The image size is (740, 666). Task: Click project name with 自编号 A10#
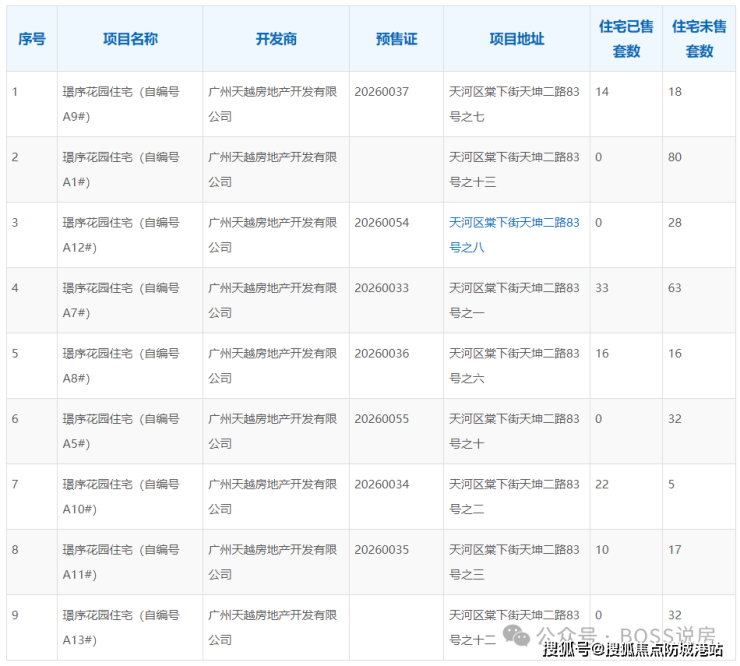(120, 496)
